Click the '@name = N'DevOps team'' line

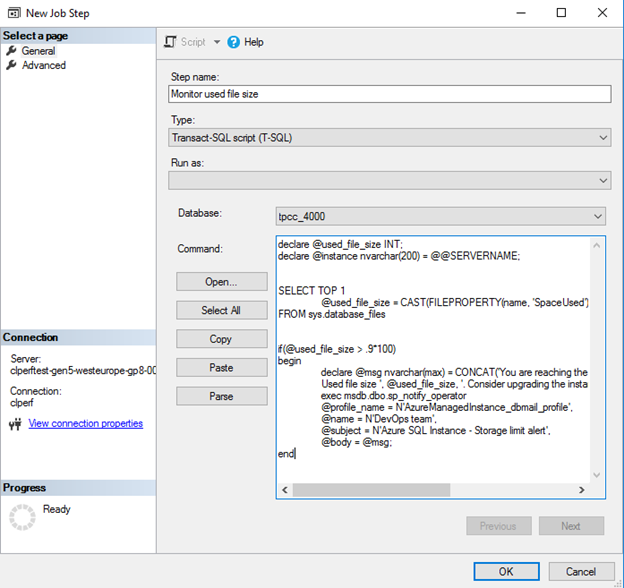coord(379,419)
